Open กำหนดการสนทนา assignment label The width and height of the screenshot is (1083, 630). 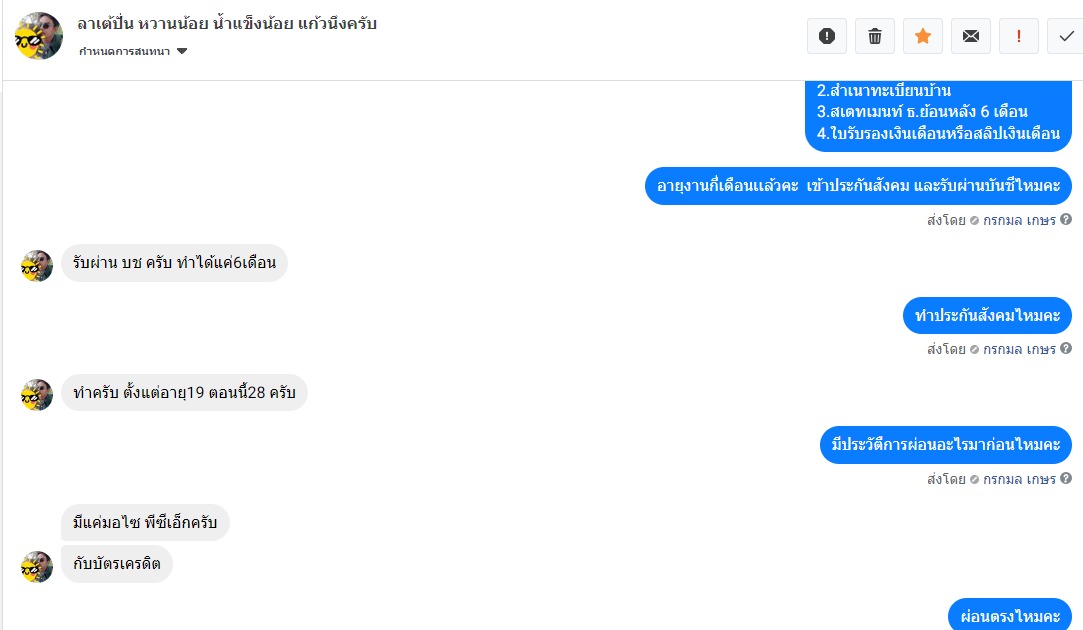click(124, 51)
